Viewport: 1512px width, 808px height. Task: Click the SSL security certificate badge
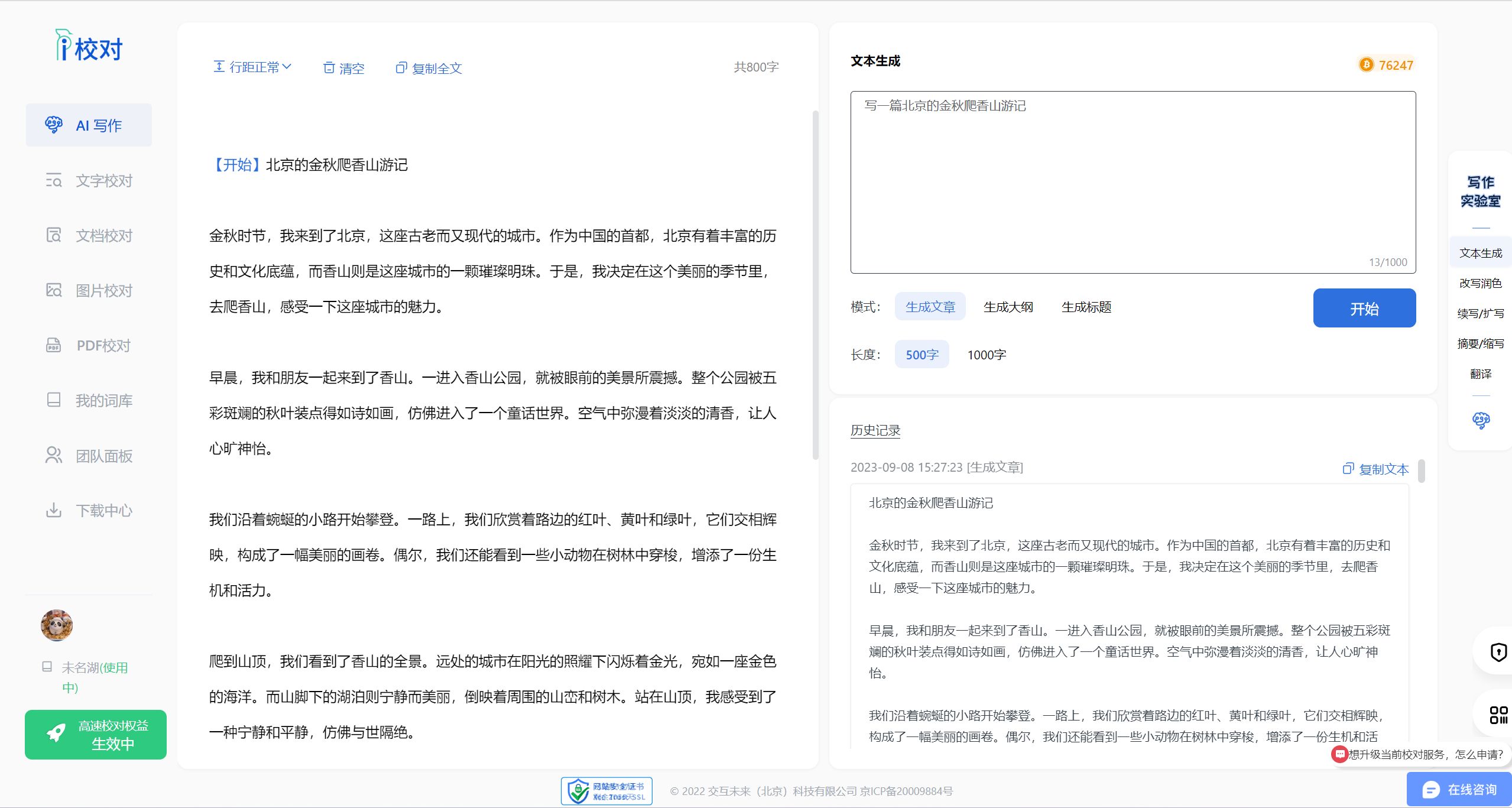click(x=606, y=791)
